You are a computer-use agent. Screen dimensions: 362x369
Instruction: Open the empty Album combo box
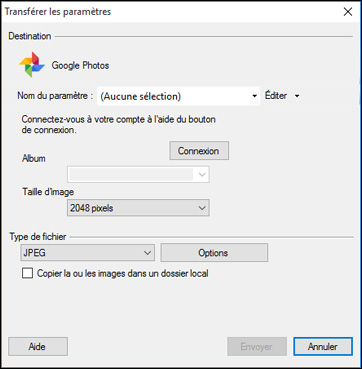click(x=138, y=174)
